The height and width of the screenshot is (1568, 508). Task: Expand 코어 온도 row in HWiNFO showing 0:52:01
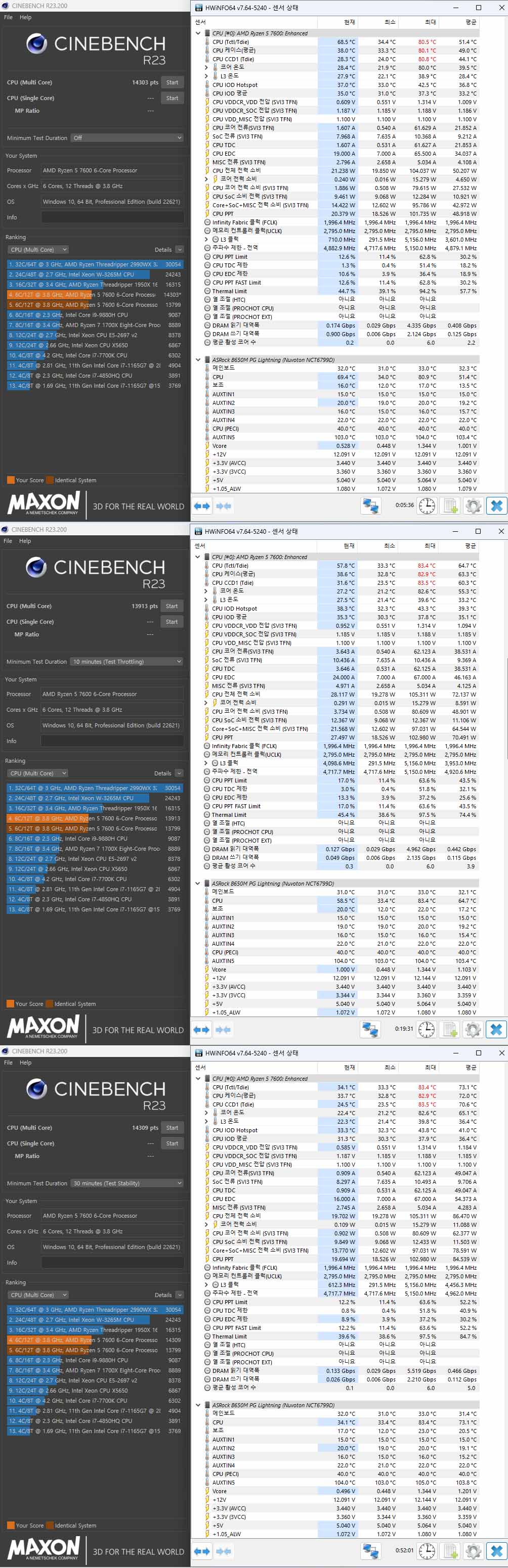206,1113
